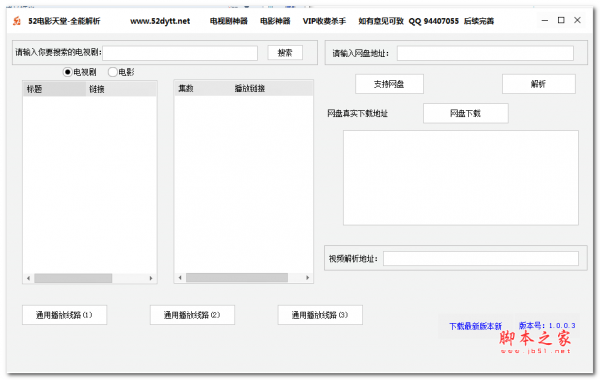The image size is (600, 380).
Task: Click the 解析 button
Action: [x=538, y=84]
